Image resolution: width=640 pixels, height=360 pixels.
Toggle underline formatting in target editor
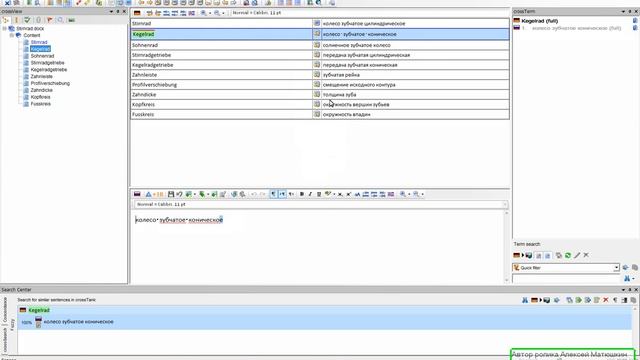319,194
